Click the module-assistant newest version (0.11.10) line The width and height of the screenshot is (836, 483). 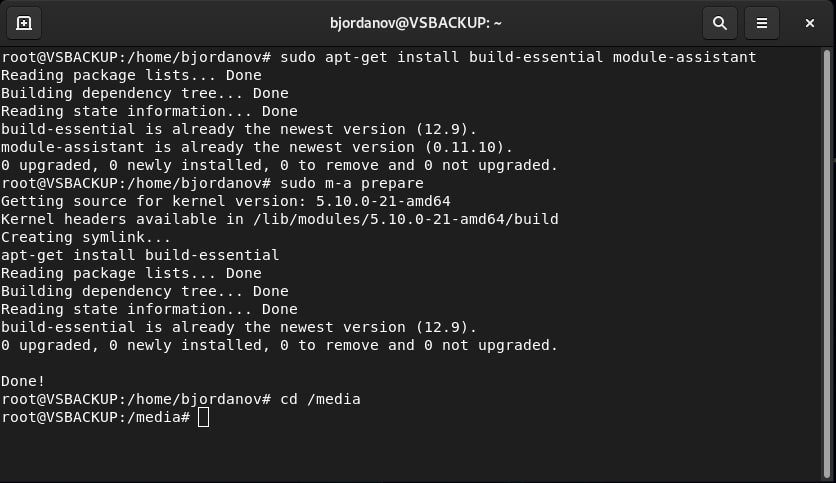pyautogui.click(x=256, y=147)
